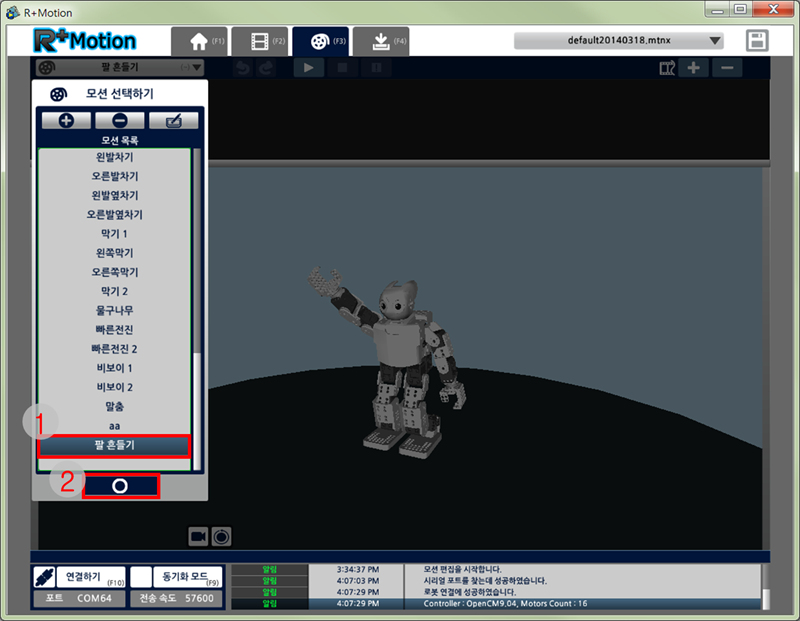Click the undo arrow icon
The width and height of the screenshot is (800, 621).
pos(243,68)
